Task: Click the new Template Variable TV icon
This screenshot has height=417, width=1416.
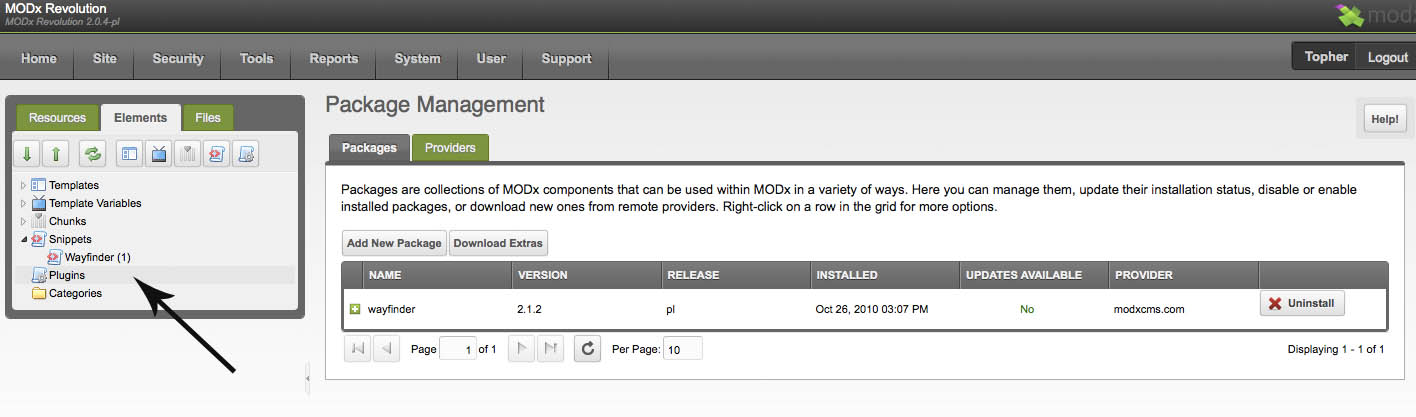Action: (159, 154)
